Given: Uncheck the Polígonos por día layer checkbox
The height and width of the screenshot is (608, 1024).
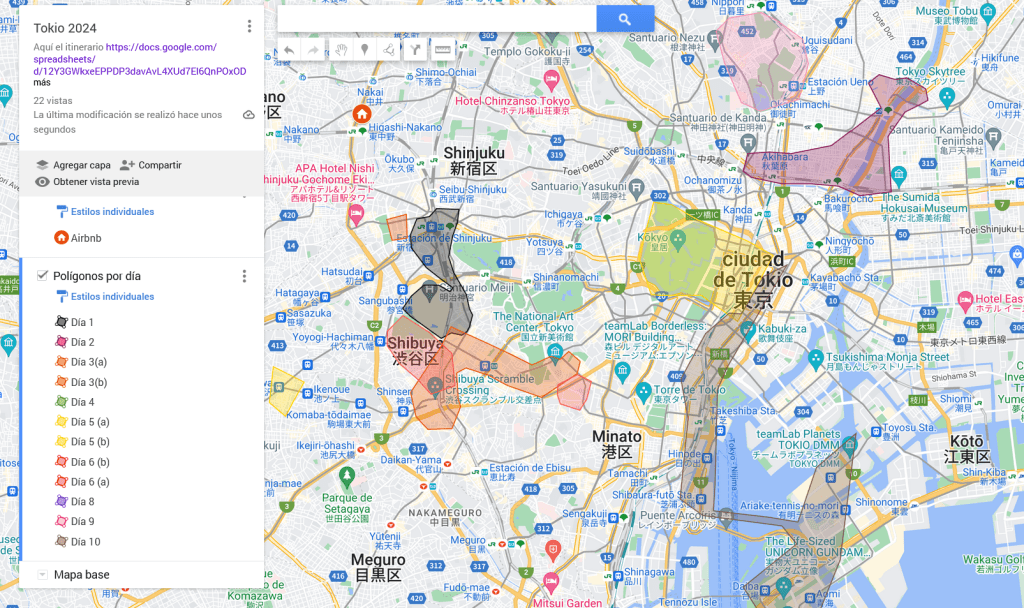Looking at the screenshot, I should point(42,276).
